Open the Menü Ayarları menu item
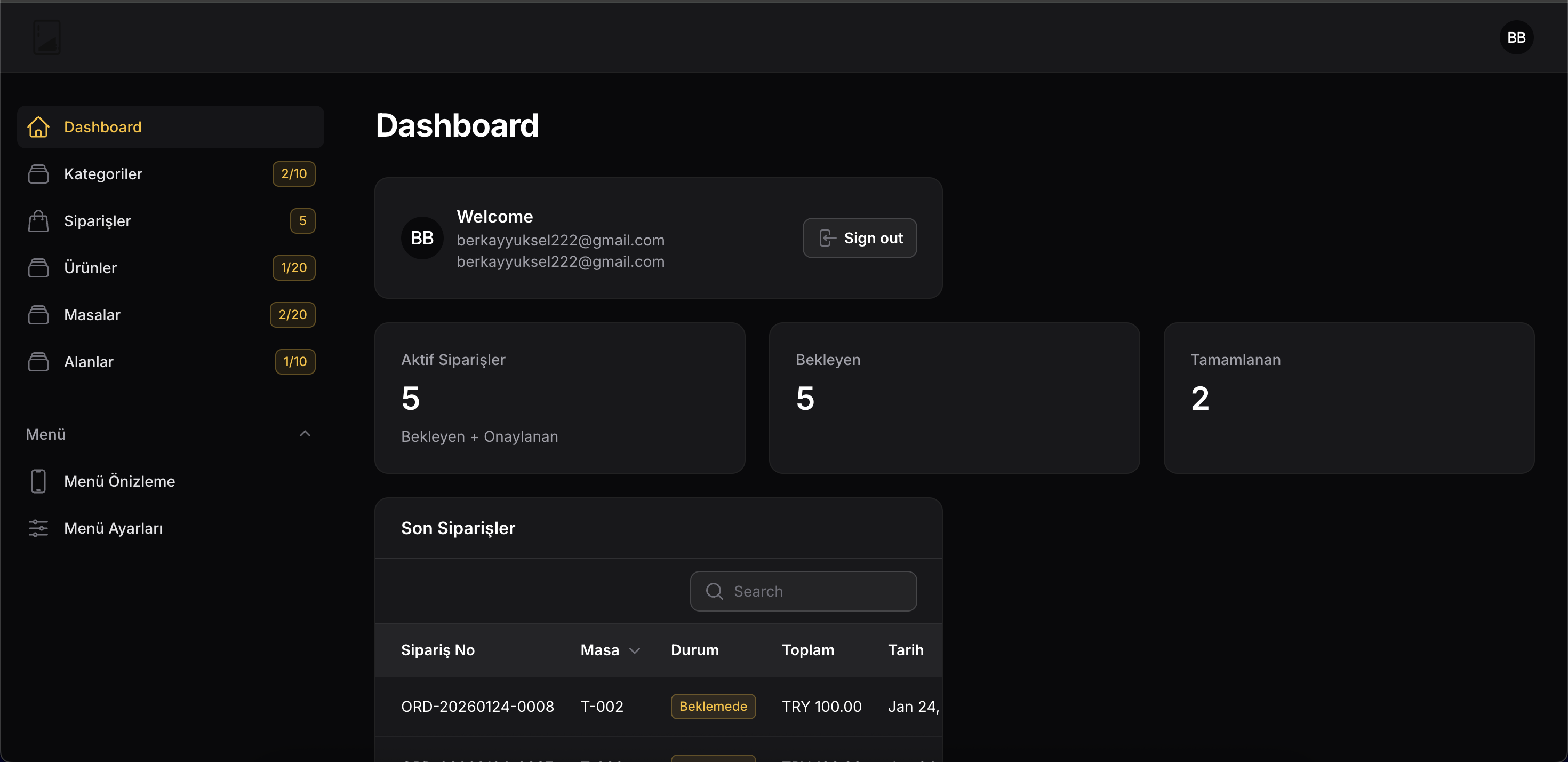The image size is (1568, 762). pyautogui.click(x=113, y=528)
